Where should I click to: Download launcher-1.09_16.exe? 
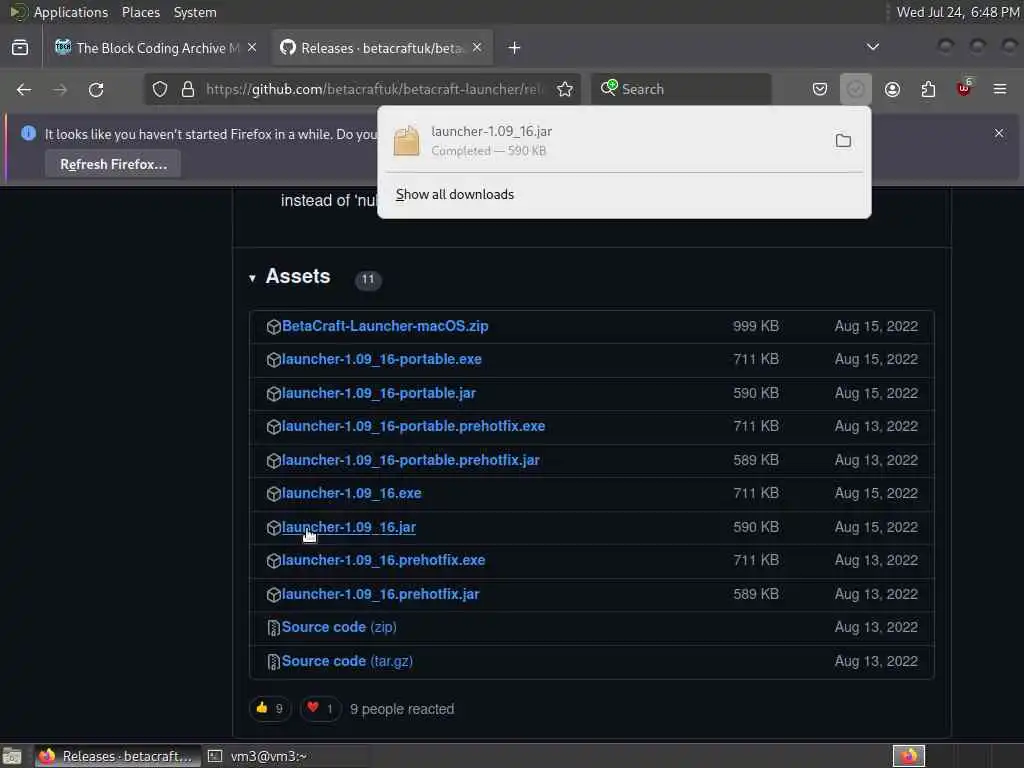(351, 493)
